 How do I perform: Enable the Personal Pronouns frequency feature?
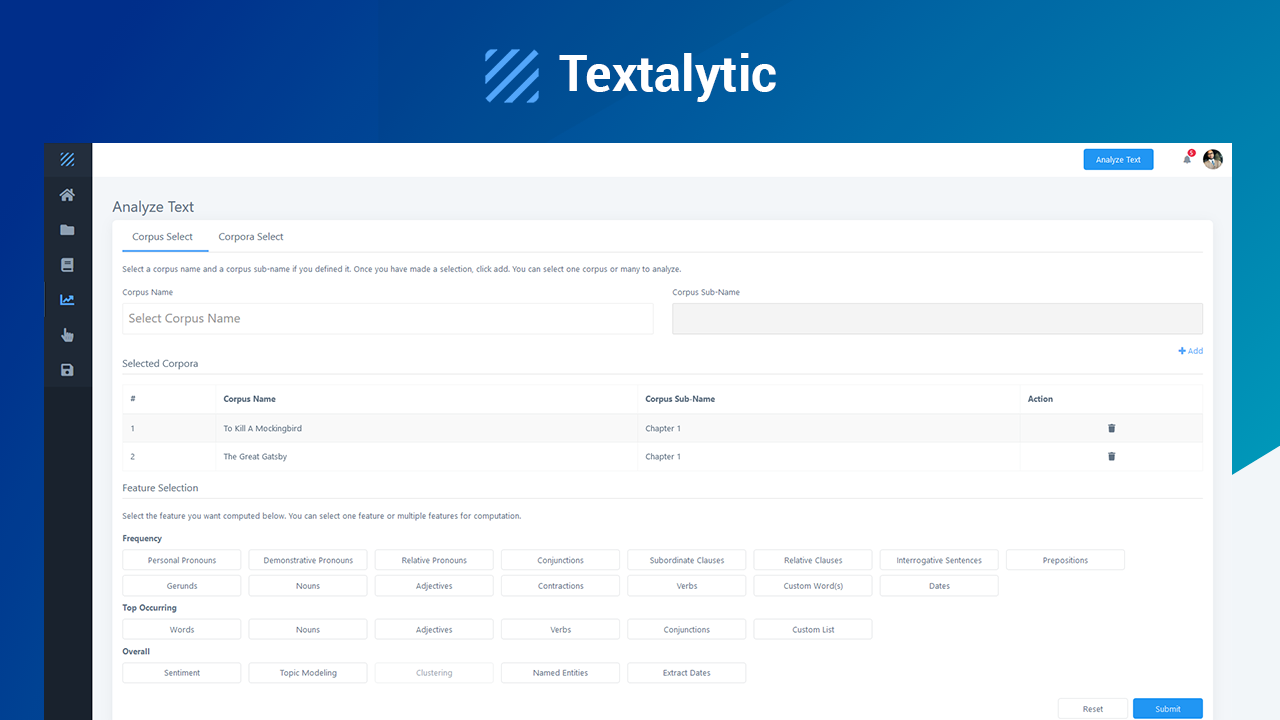point(181,559)
